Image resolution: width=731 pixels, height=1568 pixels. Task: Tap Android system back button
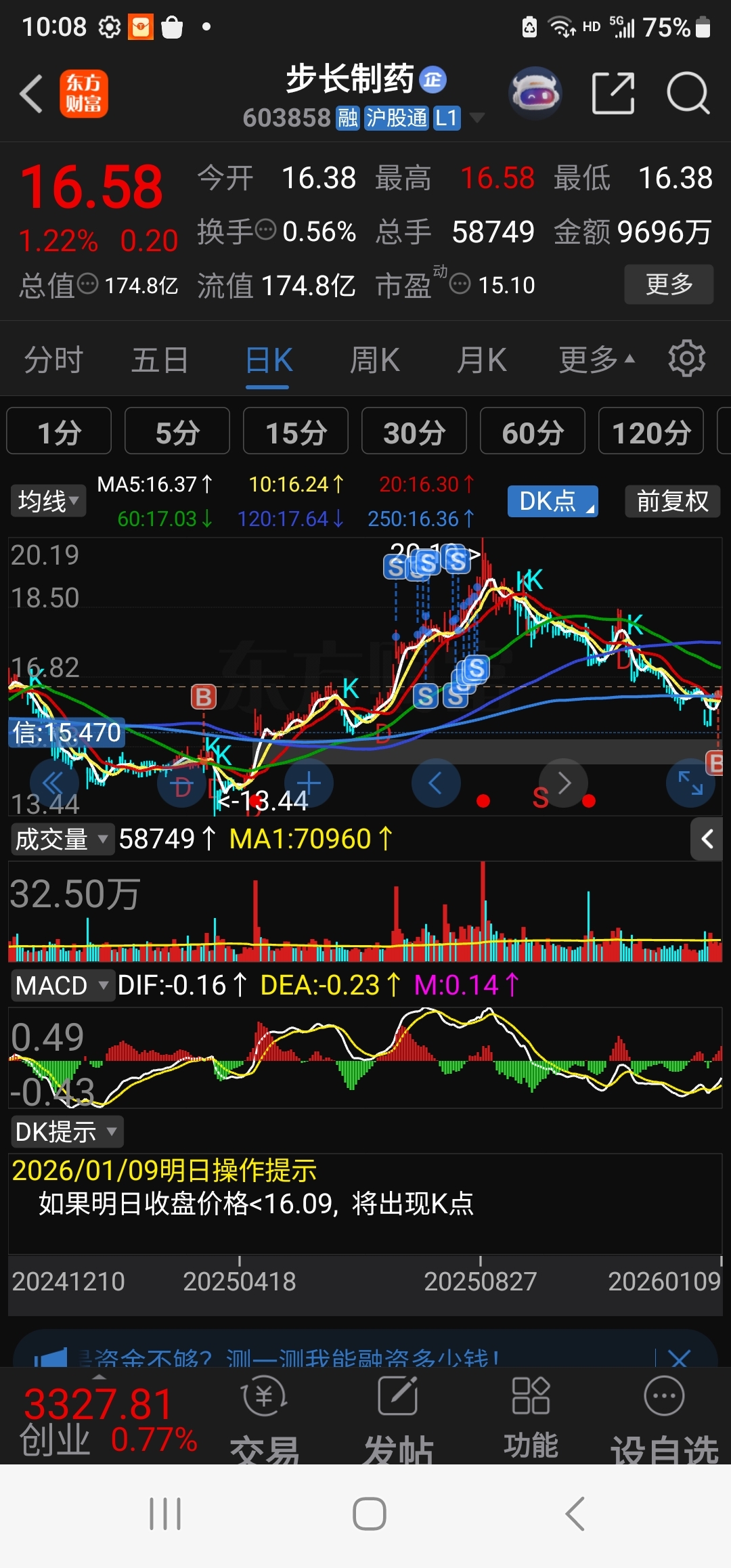tap(575, 1514)
